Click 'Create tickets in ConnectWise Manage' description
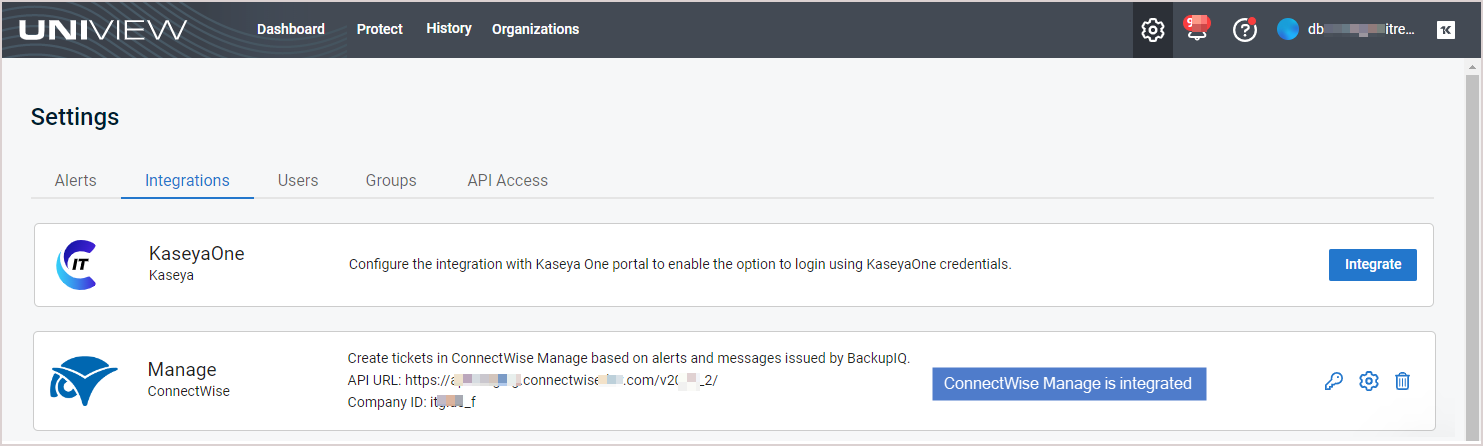Image resolution: width=1483 pixels, height=446 pixels. click(629, 358)
